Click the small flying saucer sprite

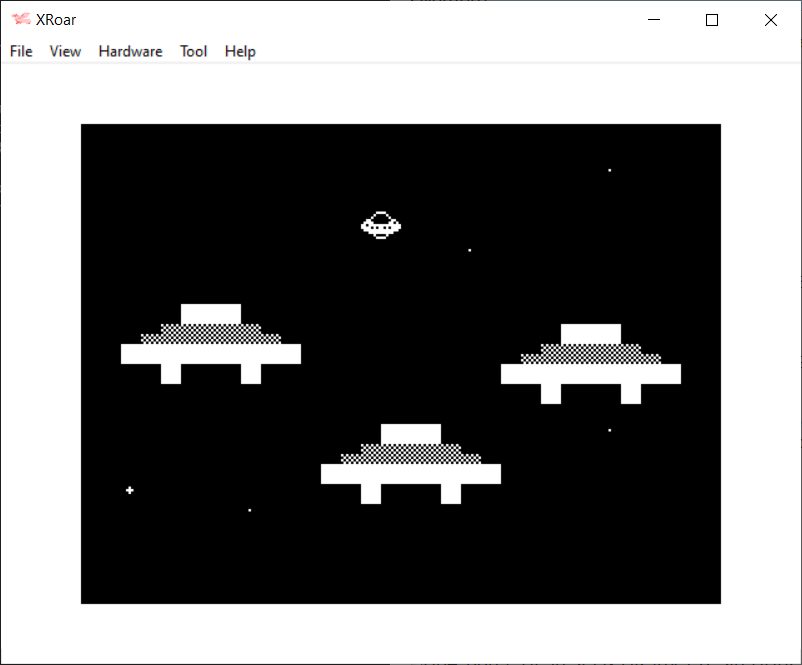[x=381, y=225]
